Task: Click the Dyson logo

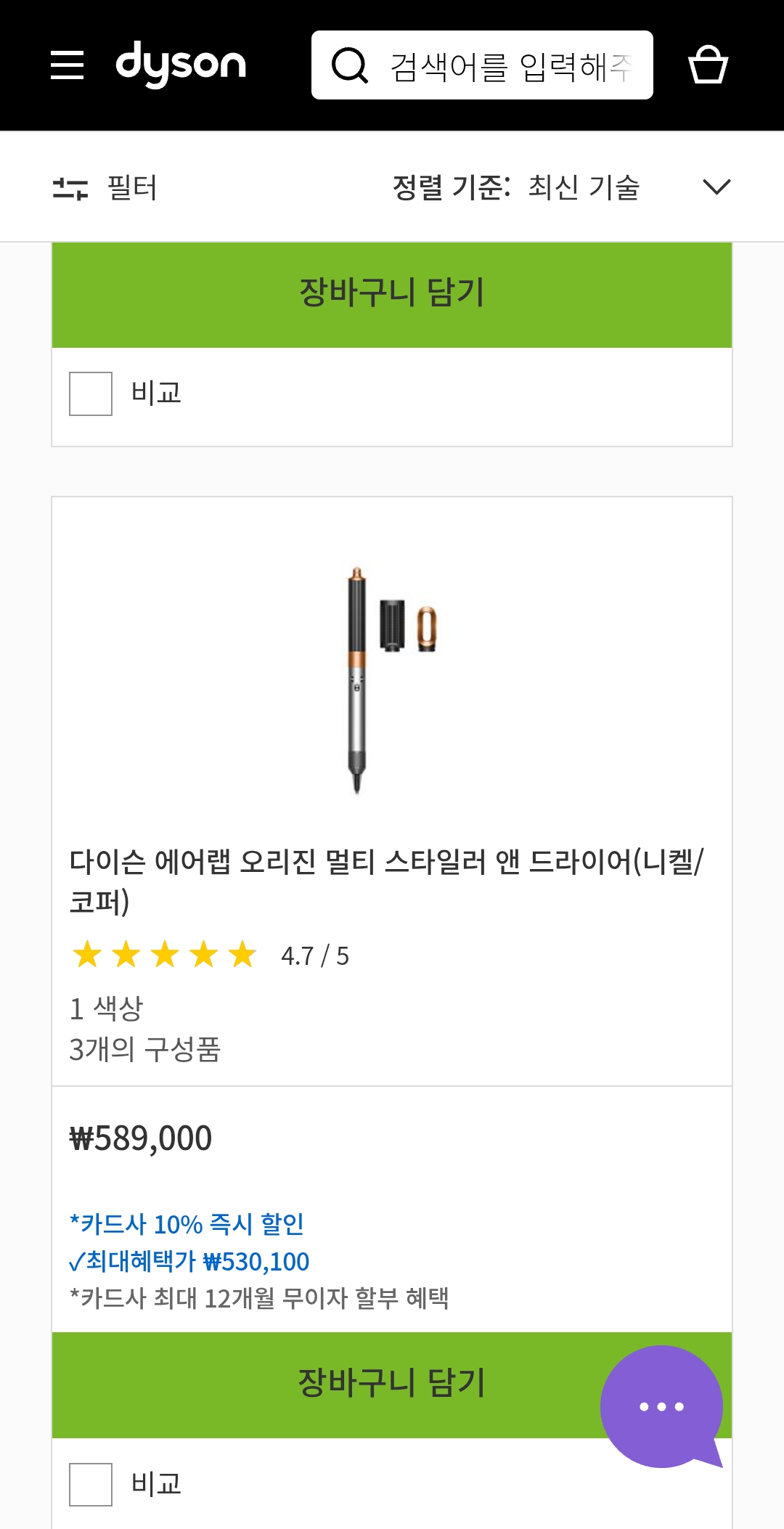Action: point(181,65)
